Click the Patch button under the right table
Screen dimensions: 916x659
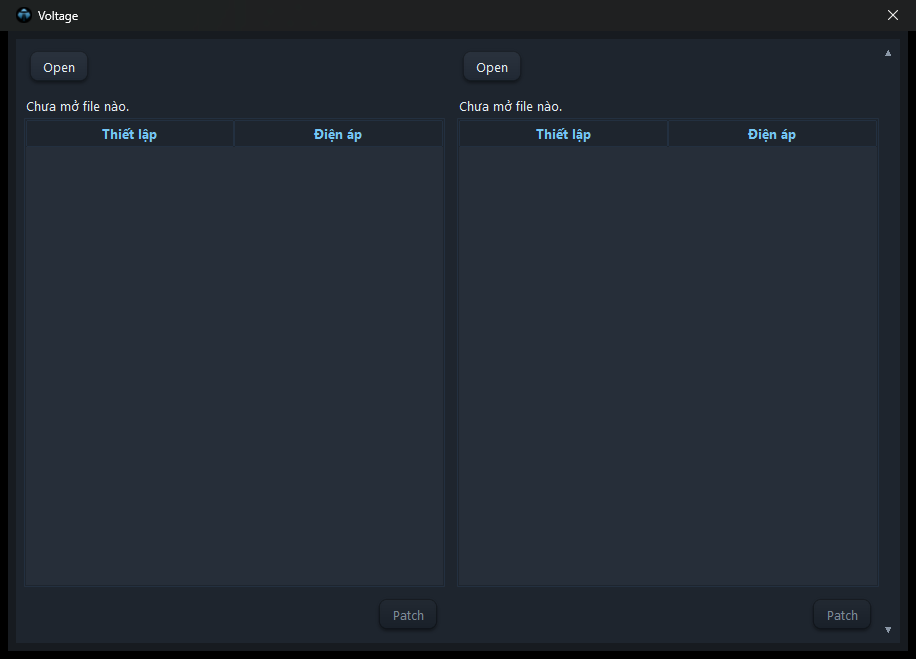click(842, 615)
